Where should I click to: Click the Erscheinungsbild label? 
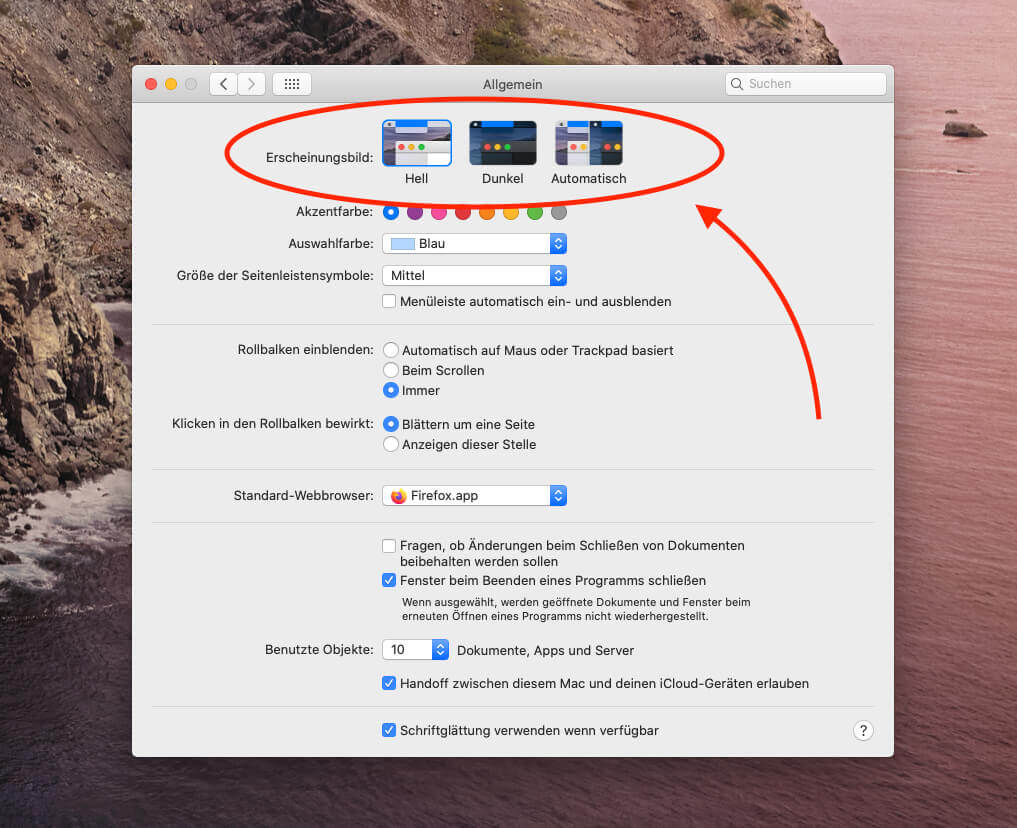(320, 158)
